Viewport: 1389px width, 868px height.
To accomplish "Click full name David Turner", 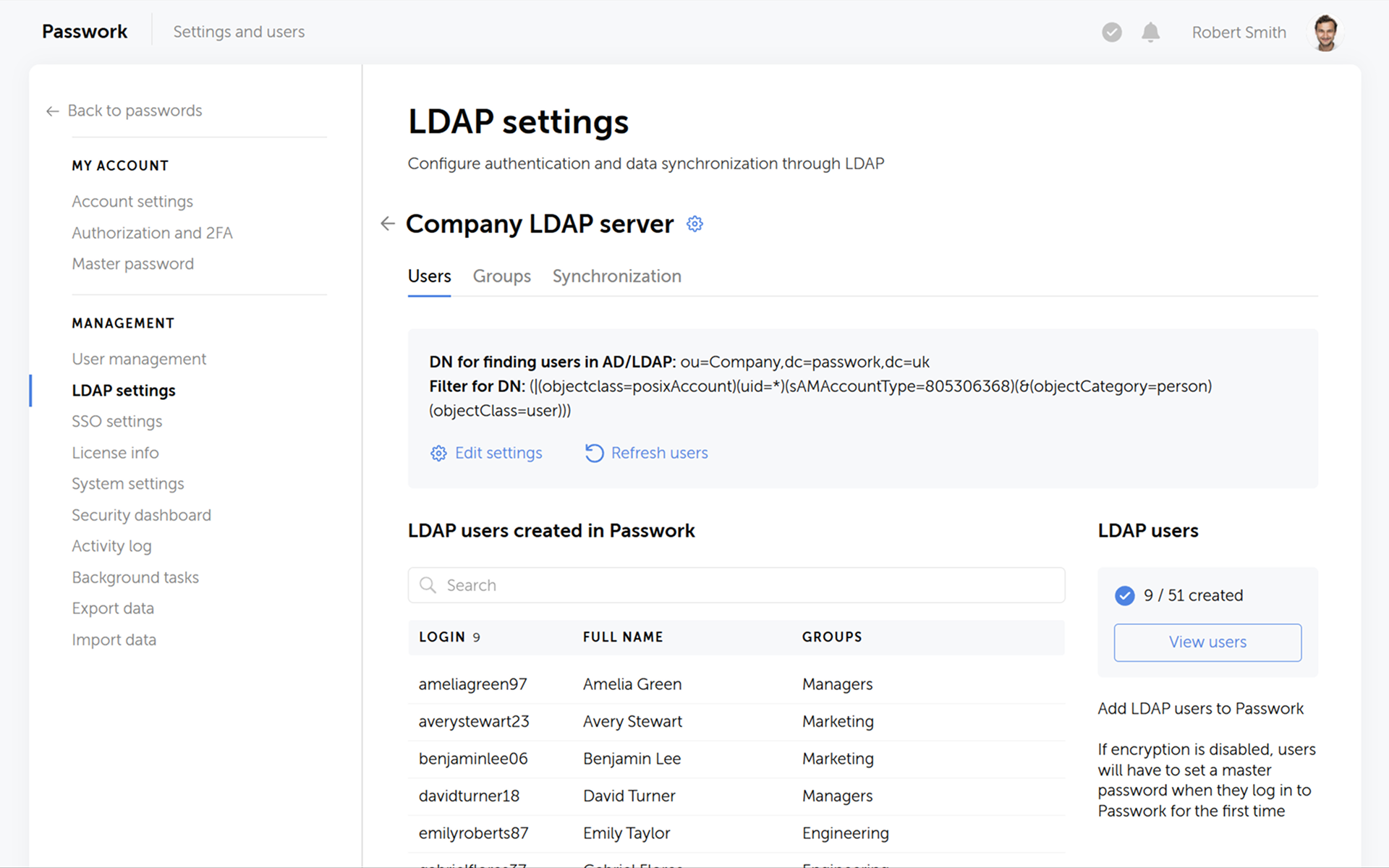I will point(629,796).
